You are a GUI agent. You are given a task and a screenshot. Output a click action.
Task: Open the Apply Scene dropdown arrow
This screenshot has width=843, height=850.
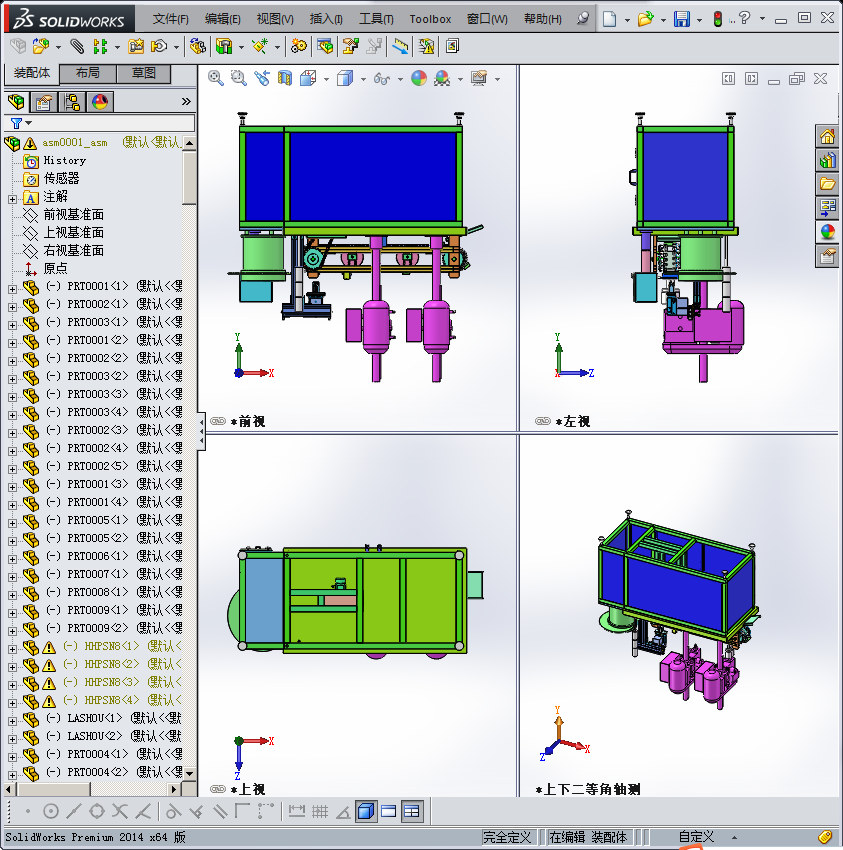tap(458, 77)
